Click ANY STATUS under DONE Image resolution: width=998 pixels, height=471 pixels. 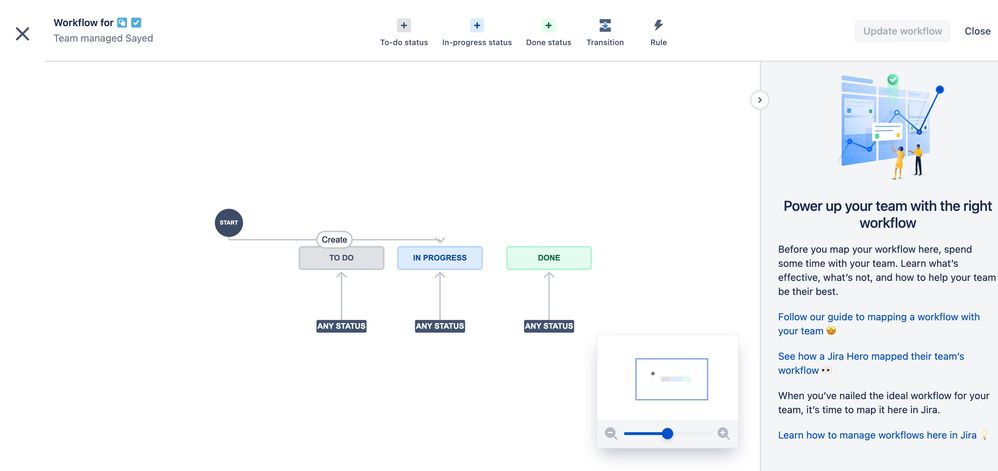(549, 326)
